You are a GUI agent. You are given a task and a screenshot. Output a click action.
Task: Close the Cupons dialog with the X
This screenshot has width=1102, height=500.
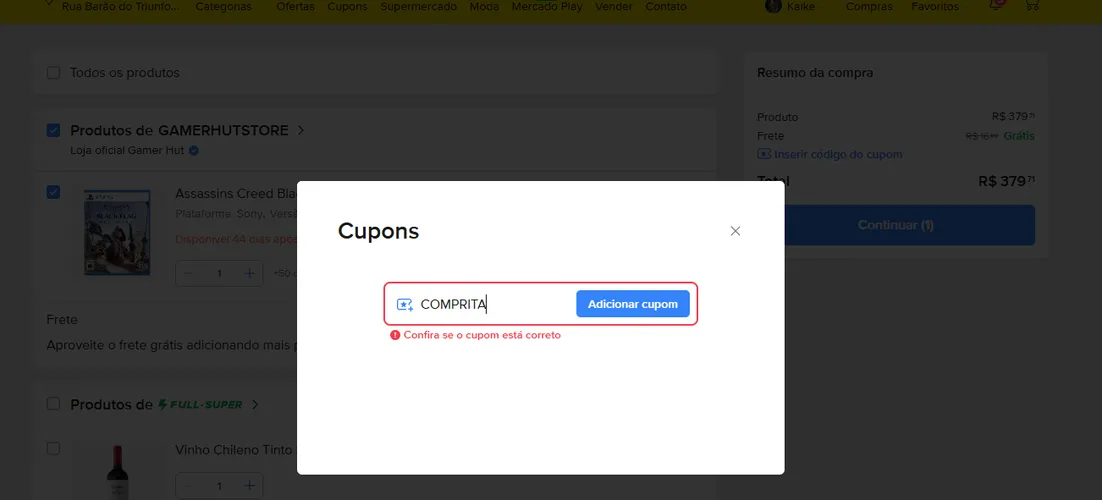click(x=735, y=231)
